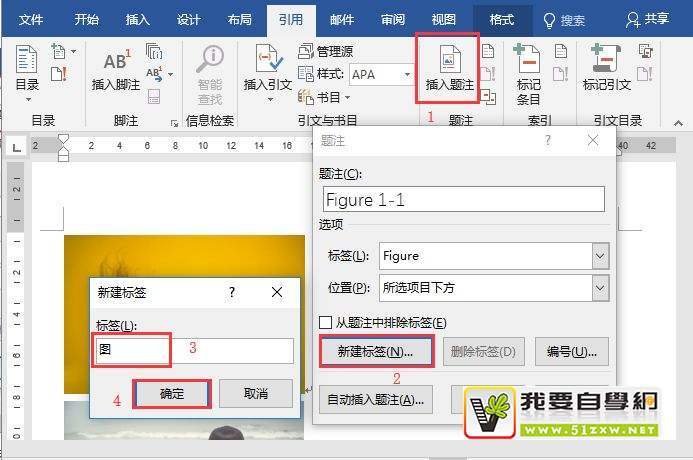This screenshot has width=693, height=460.
Task: Click the 标签 input field containing 图
Action: [194, 351]
